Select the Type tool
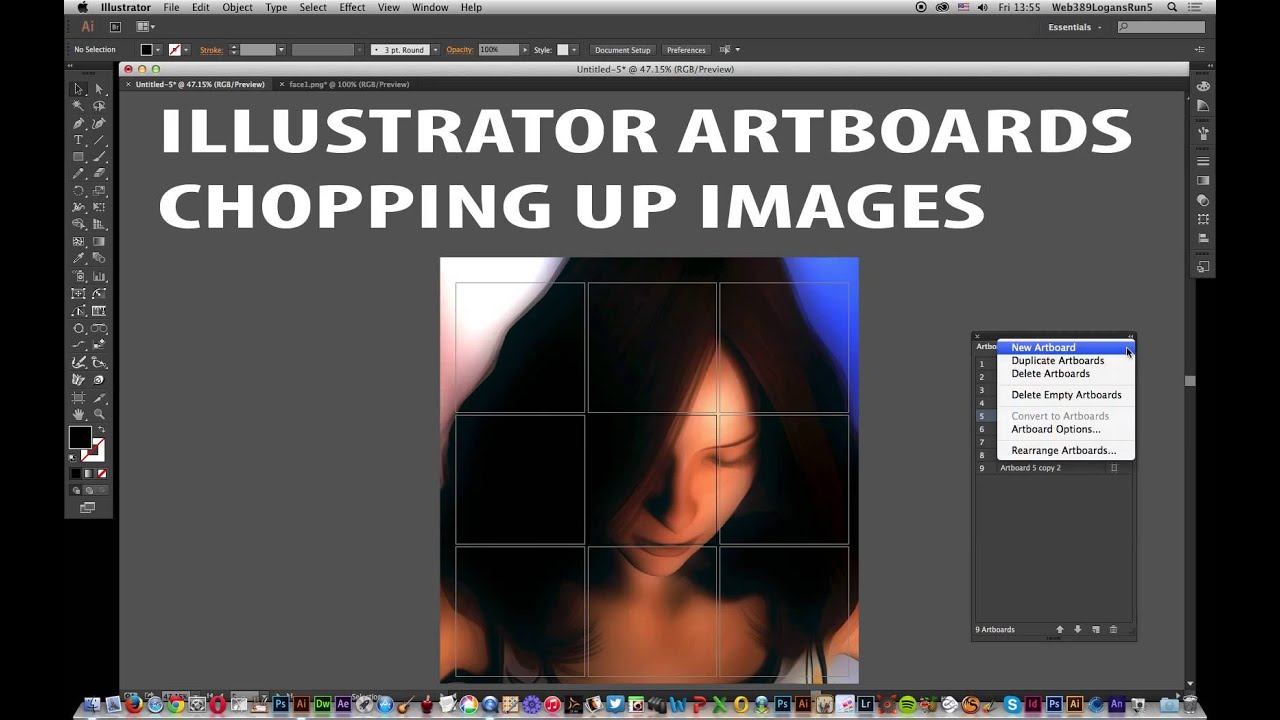Screen dimensions: 1280x720 pyautogui.click(x=78, y=140)
